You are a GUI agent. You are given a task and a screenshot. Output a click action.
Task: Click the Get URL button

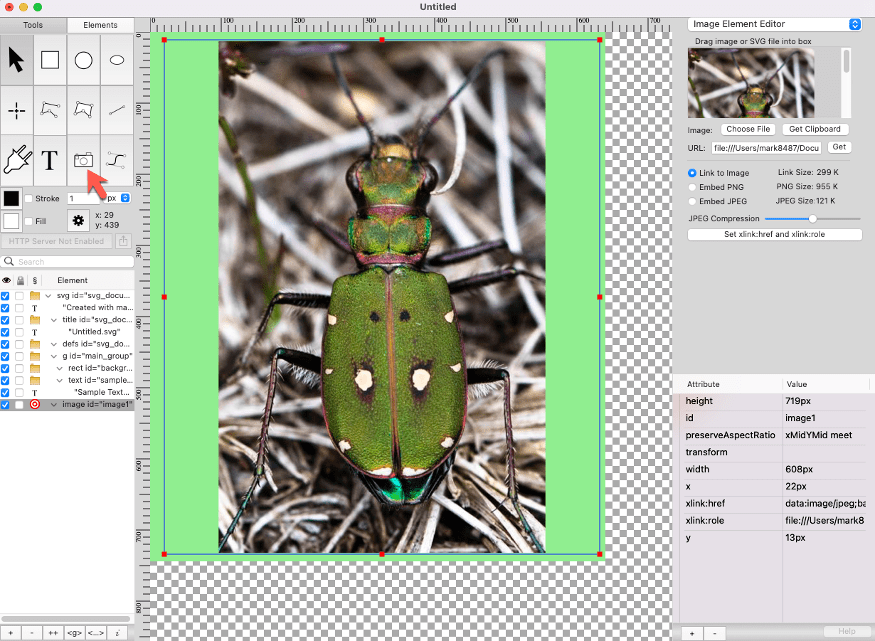(839, 147)
